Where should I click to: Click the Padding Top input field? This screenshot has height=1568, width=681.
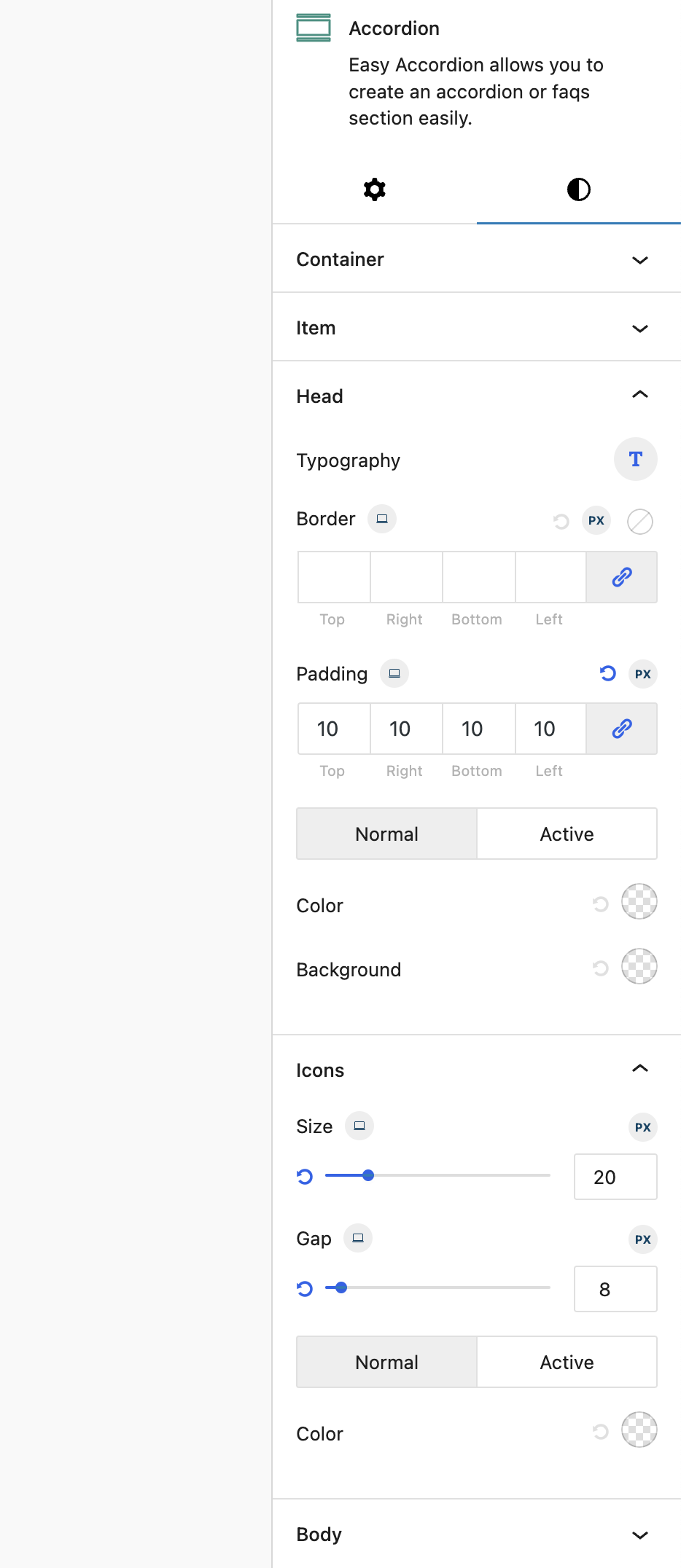333,729
